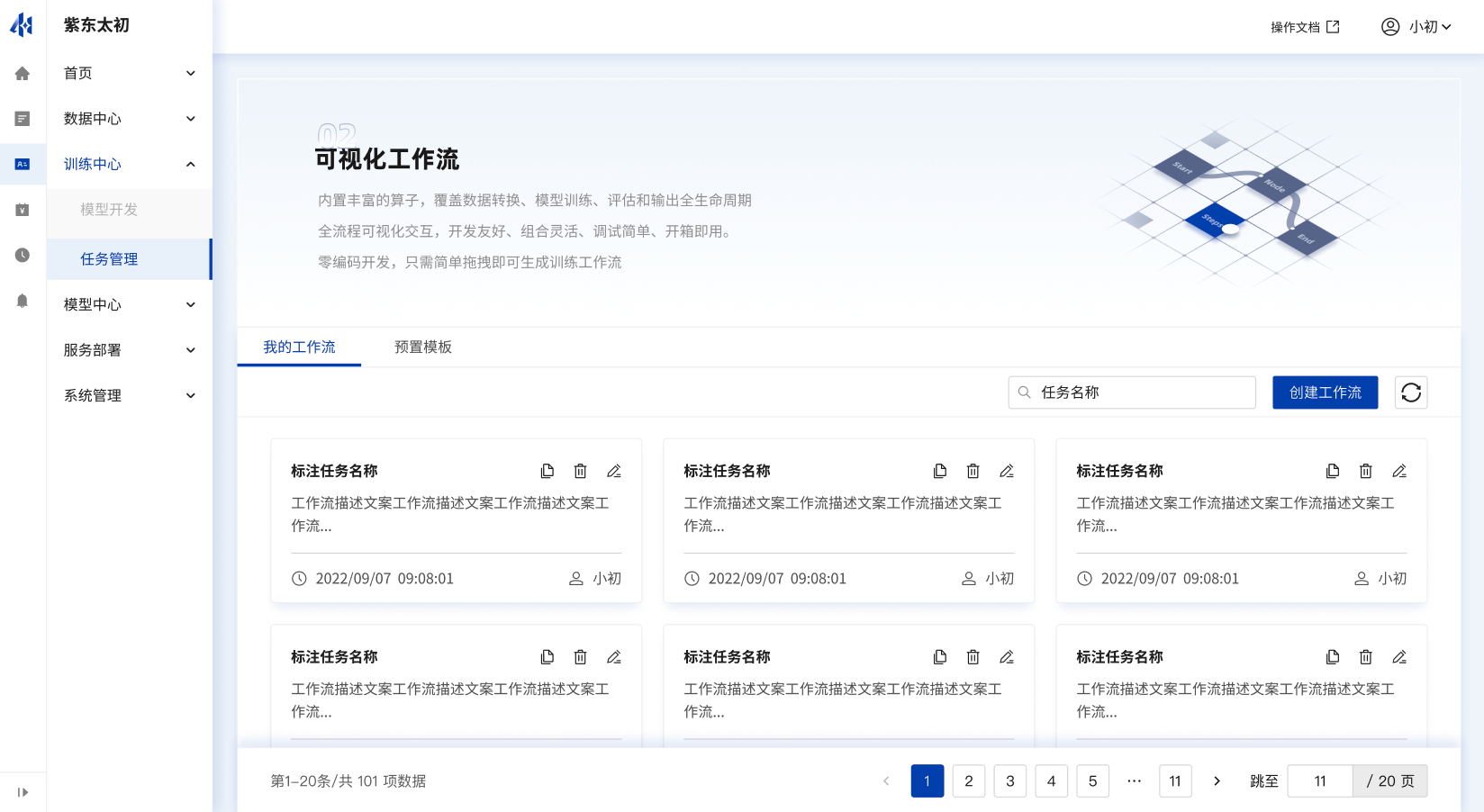The width and height of the screenshot is (1484, 812).
Task: Open the 数据中心 menu label
Action: [92, 119]
